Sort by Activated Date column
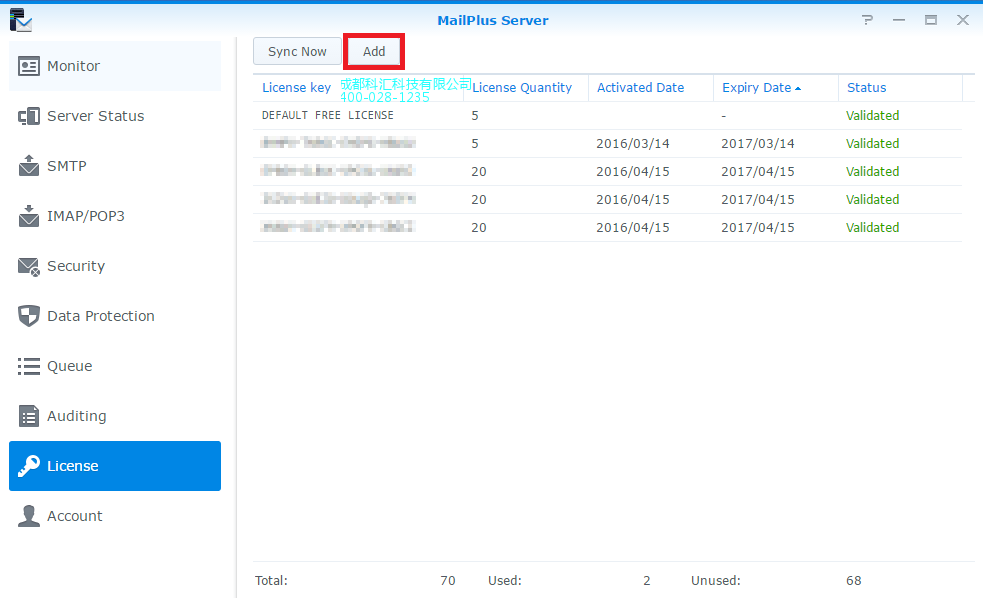The image size is (983, 598). point(640,88)
